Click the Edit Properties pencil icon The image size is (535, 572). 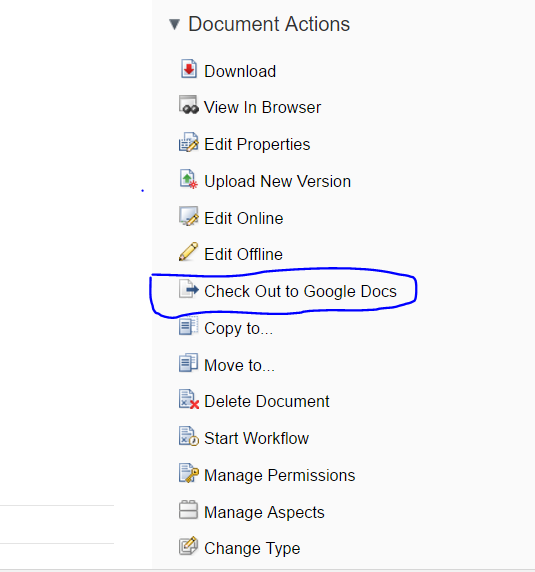tap(189, 142)
